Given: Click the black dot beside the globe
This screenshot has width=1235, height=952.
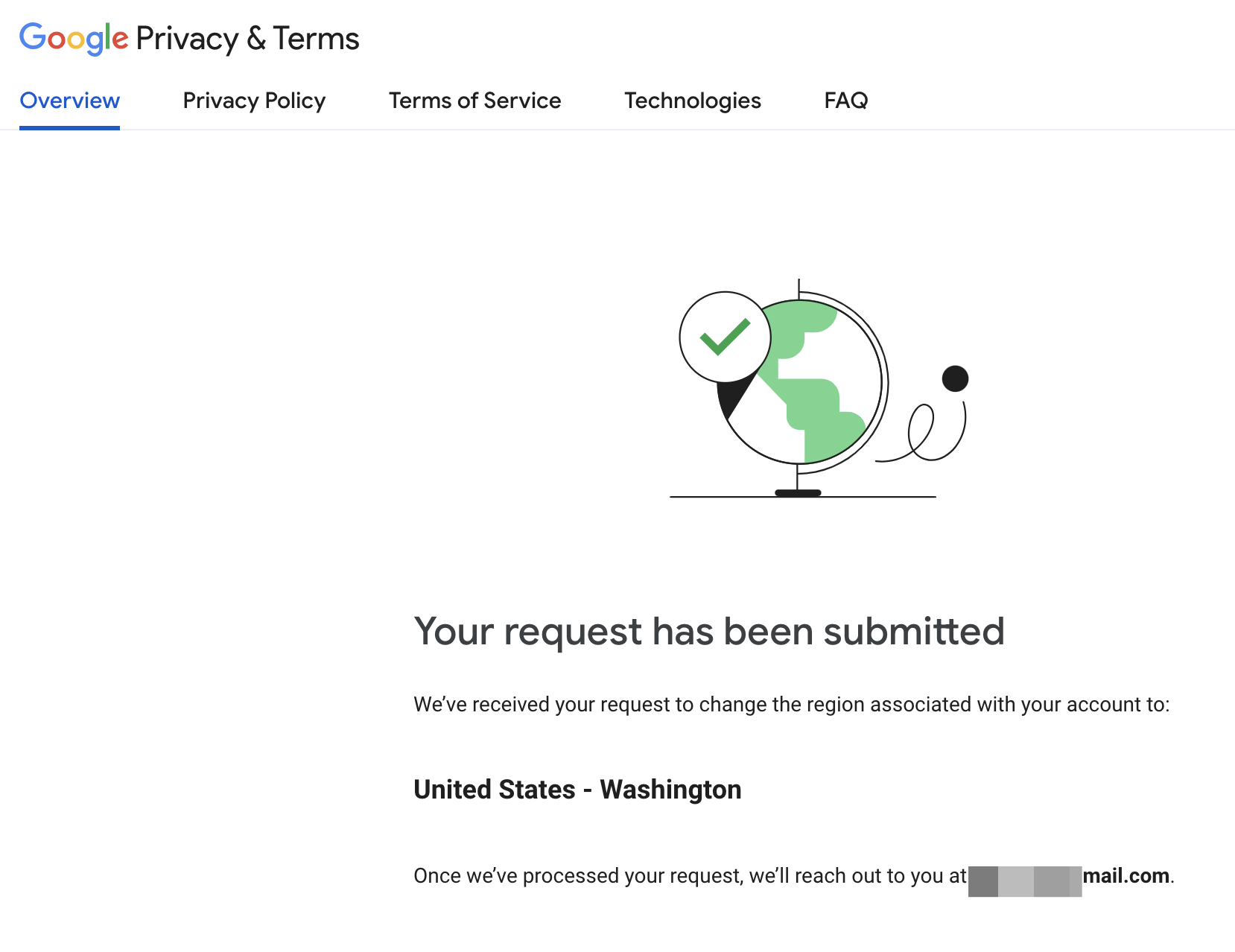Looking at the screenshot, I should point(955,378).
